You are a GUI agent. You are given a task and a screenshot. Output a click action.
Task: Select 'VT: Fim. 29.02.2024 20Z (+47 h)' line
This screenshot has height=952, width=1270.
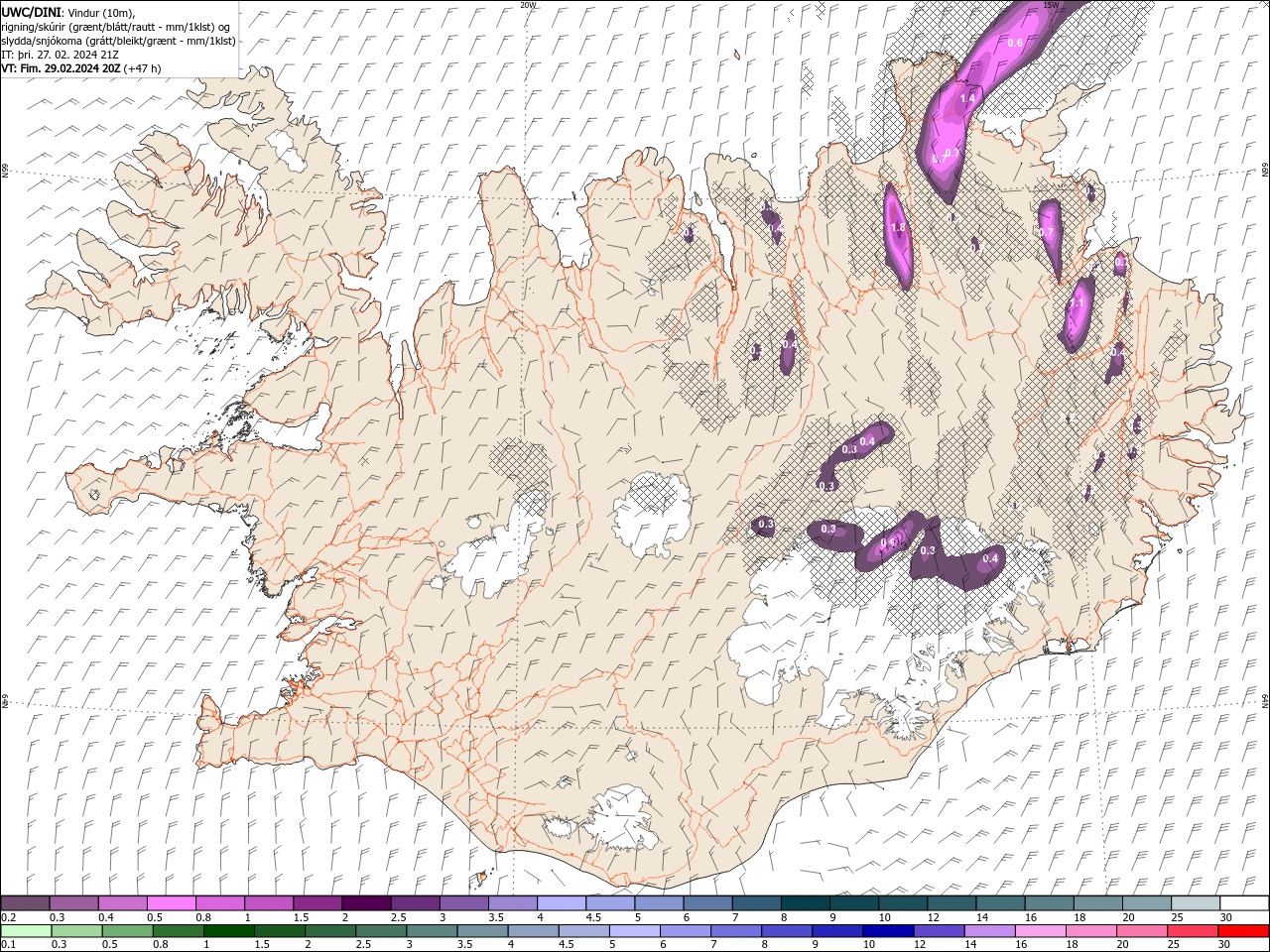point(81,68)
